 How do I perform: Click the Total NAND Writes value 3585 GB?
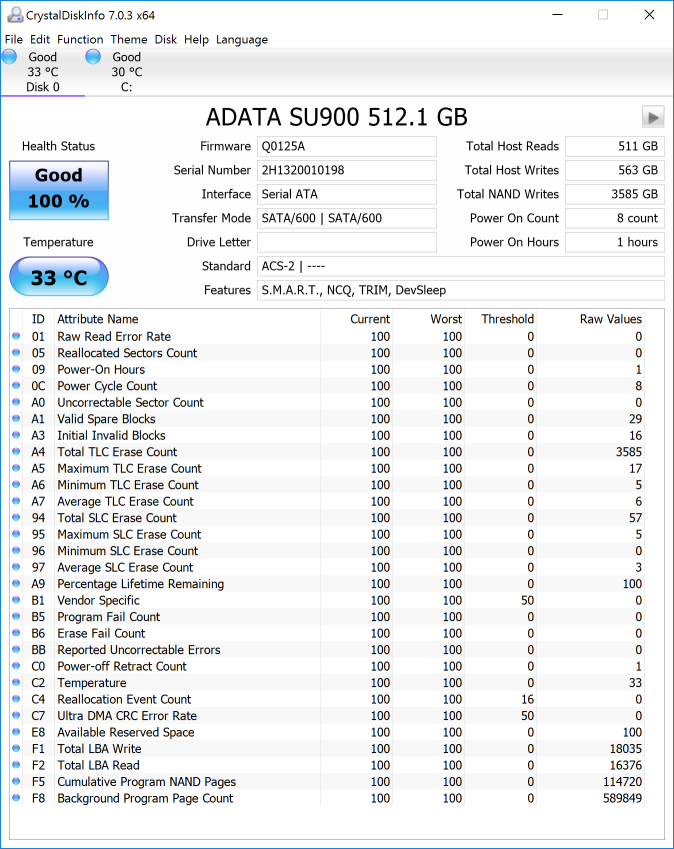click(614, 194)
